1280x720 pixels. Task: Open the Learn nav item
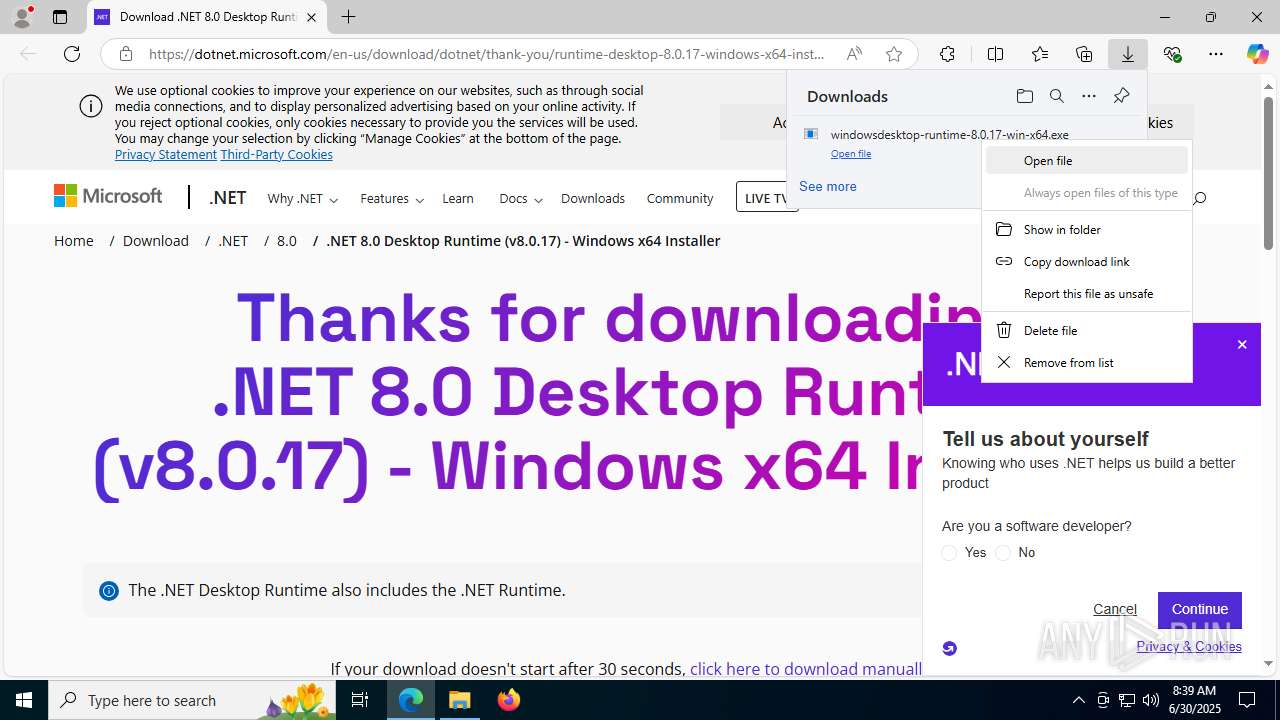[x=458, y=198]
